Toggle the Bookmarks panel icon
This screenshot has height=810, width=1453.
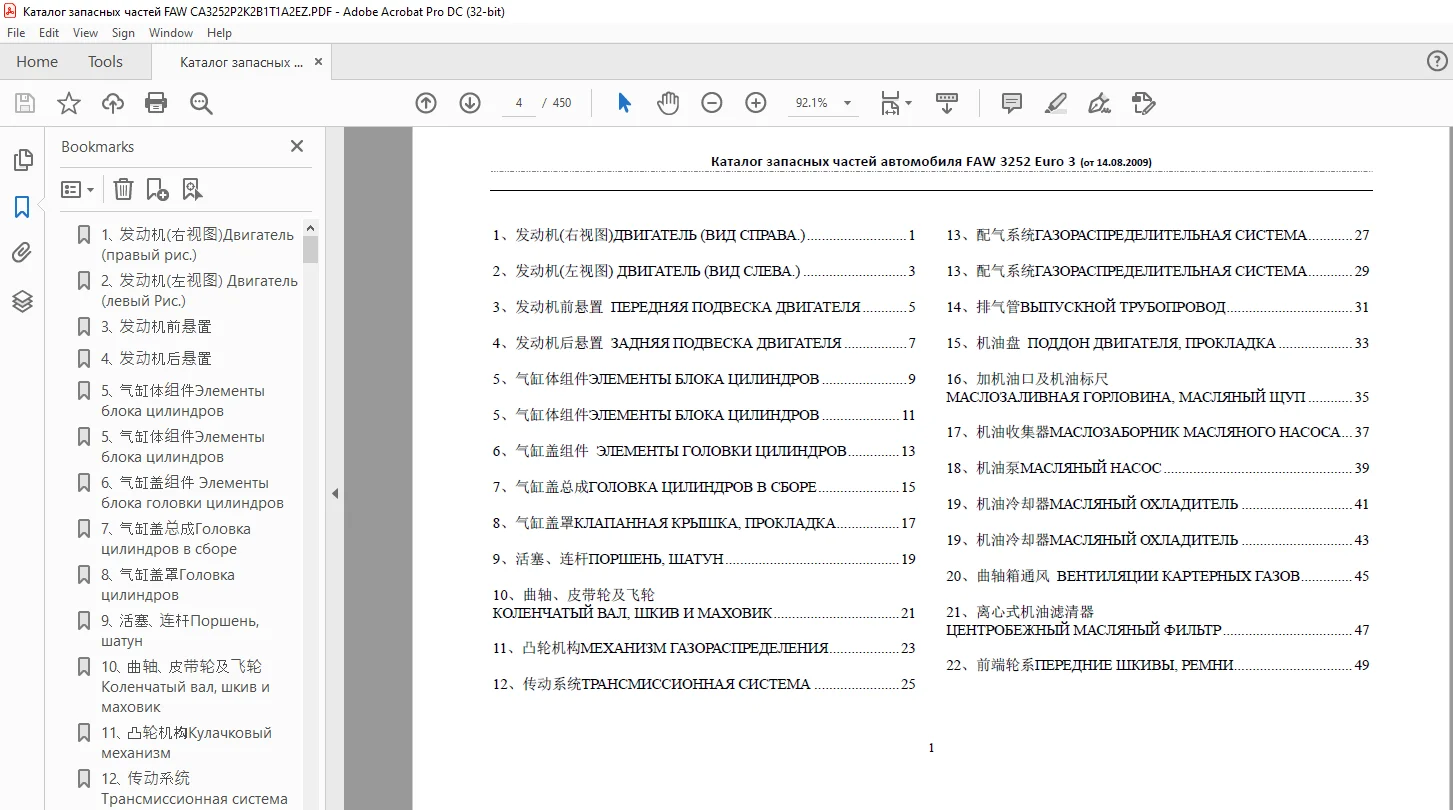22,207
